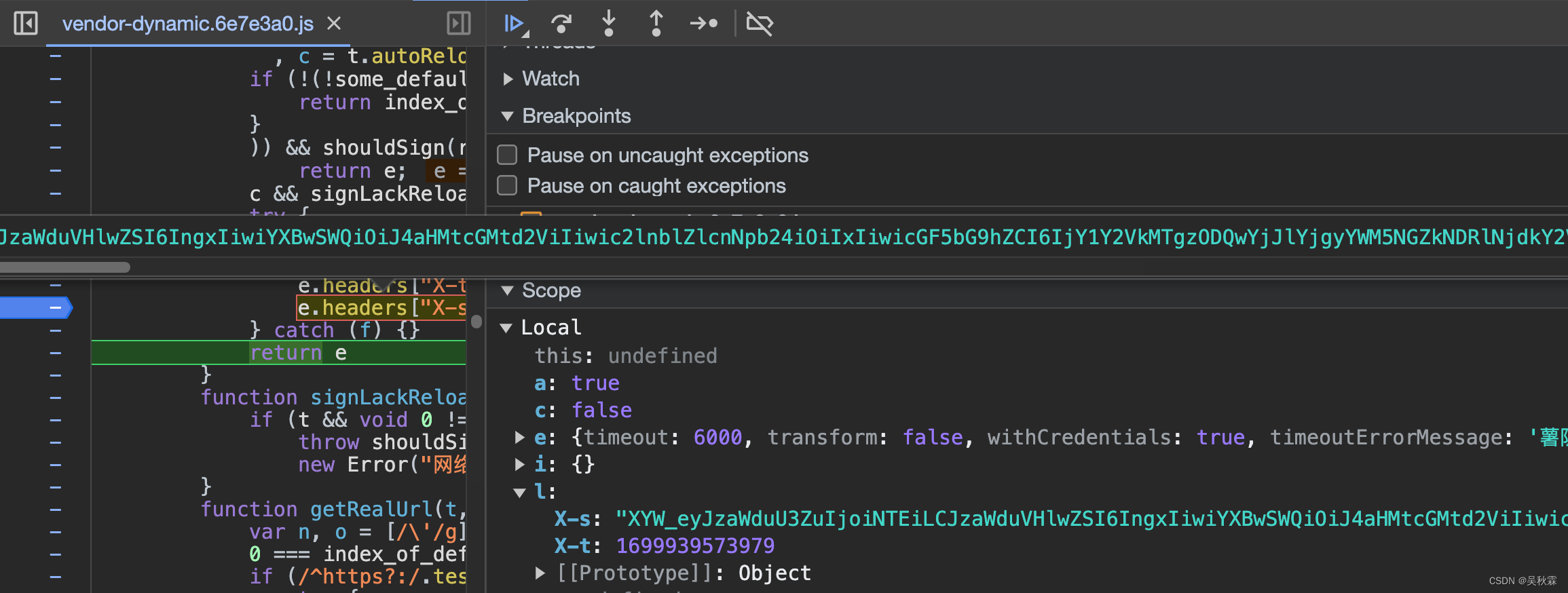Resume script execution
The width and height of the screenshot is (1568, 593).
(516, 24)
